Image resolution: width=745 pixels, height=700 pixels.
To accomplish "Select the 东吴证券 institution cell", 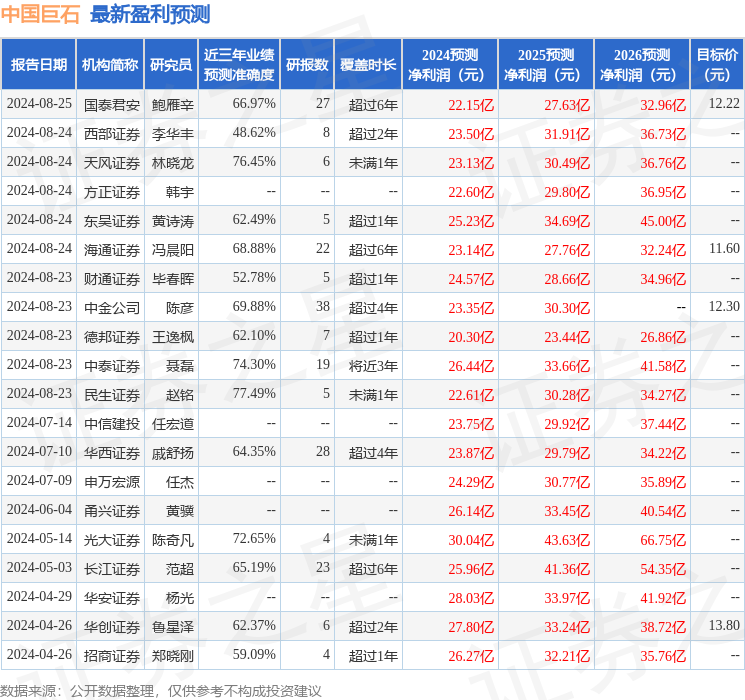I will pyautogui.click(x=112, y=221).
